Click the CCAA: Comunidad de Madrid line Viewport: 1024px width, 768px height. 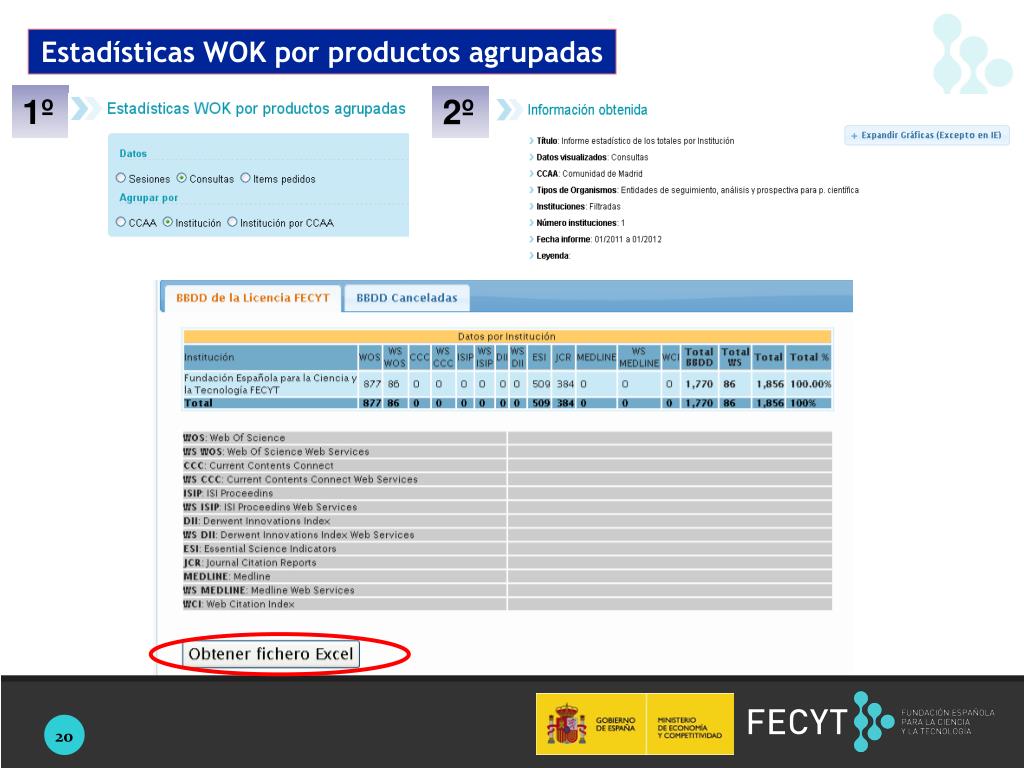(x=585, y=174)
